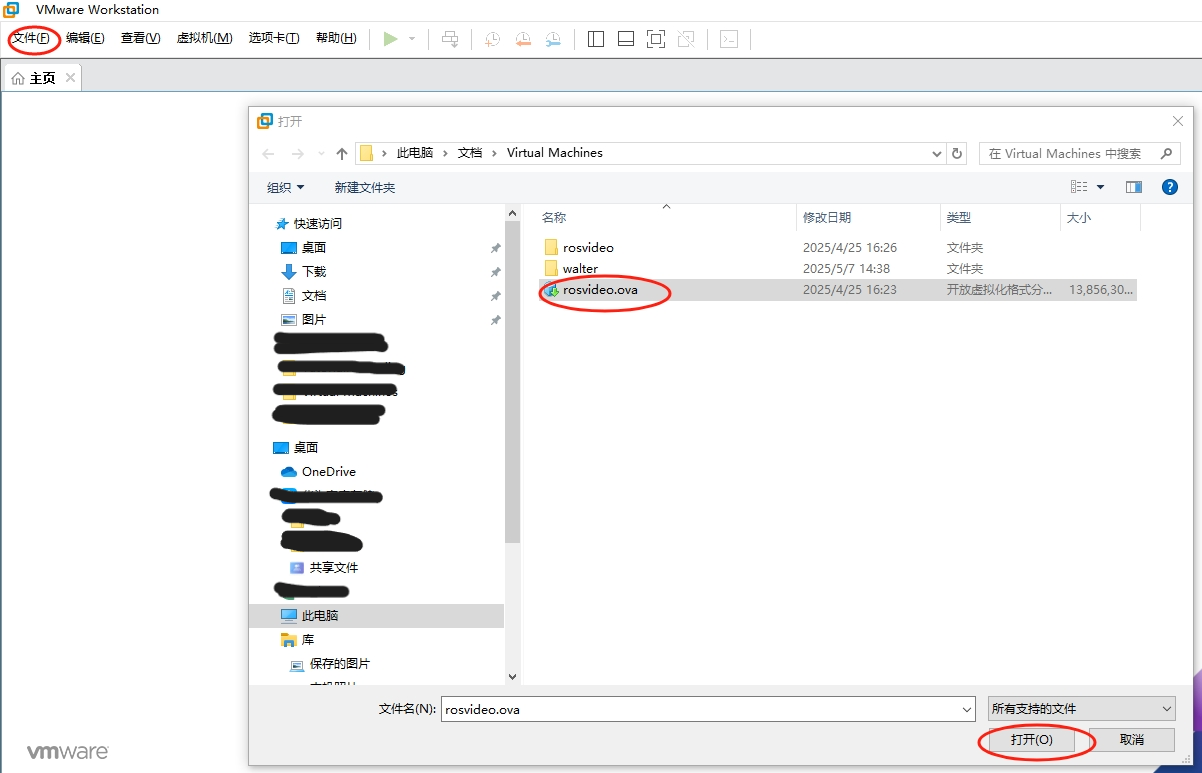Open the 虚拟机(M) menu
The width and height of the screenshot is (1202, 773).
tap(204, 38)
